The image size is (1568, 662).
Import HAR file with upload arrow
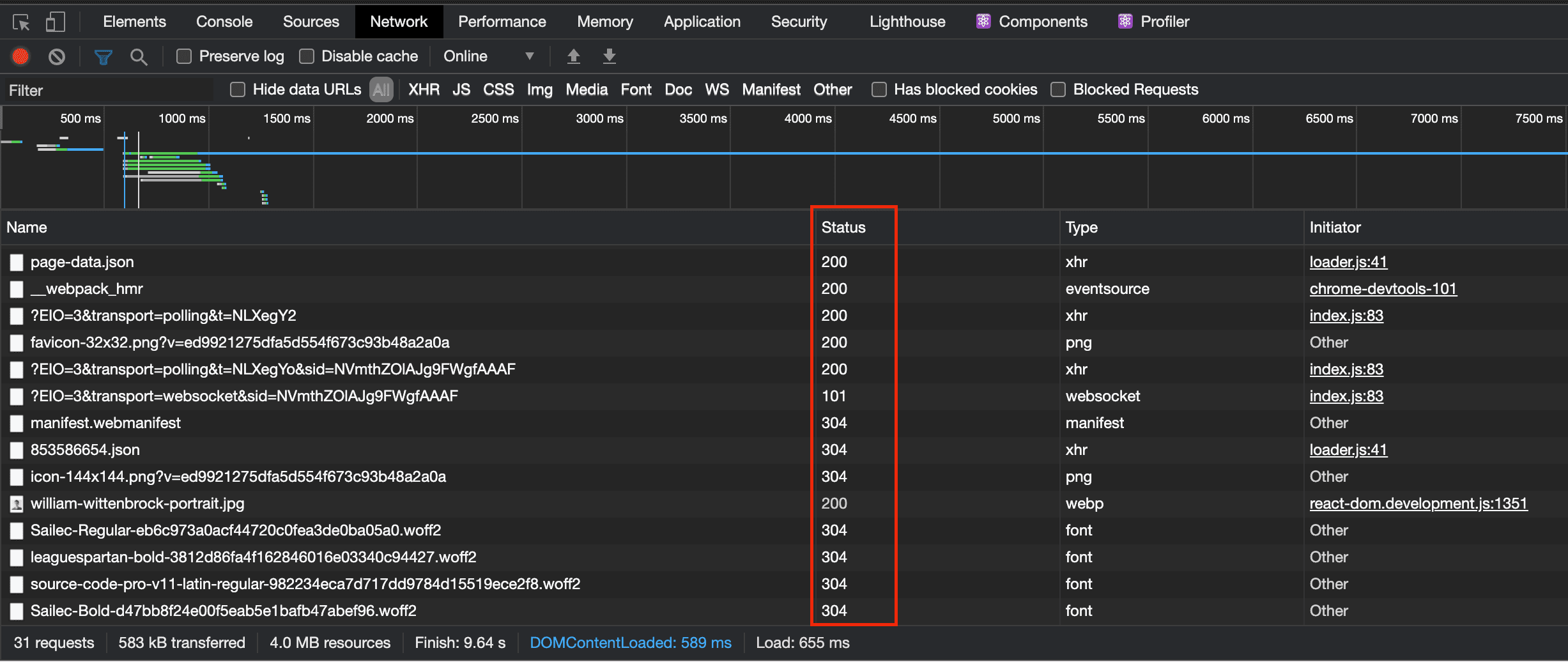(574, 56)
